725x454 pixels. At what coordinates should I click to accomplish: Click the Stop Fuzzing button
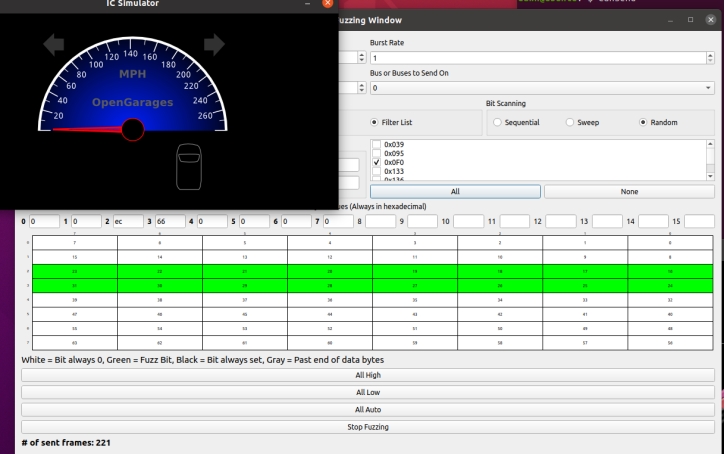[368, 427]
